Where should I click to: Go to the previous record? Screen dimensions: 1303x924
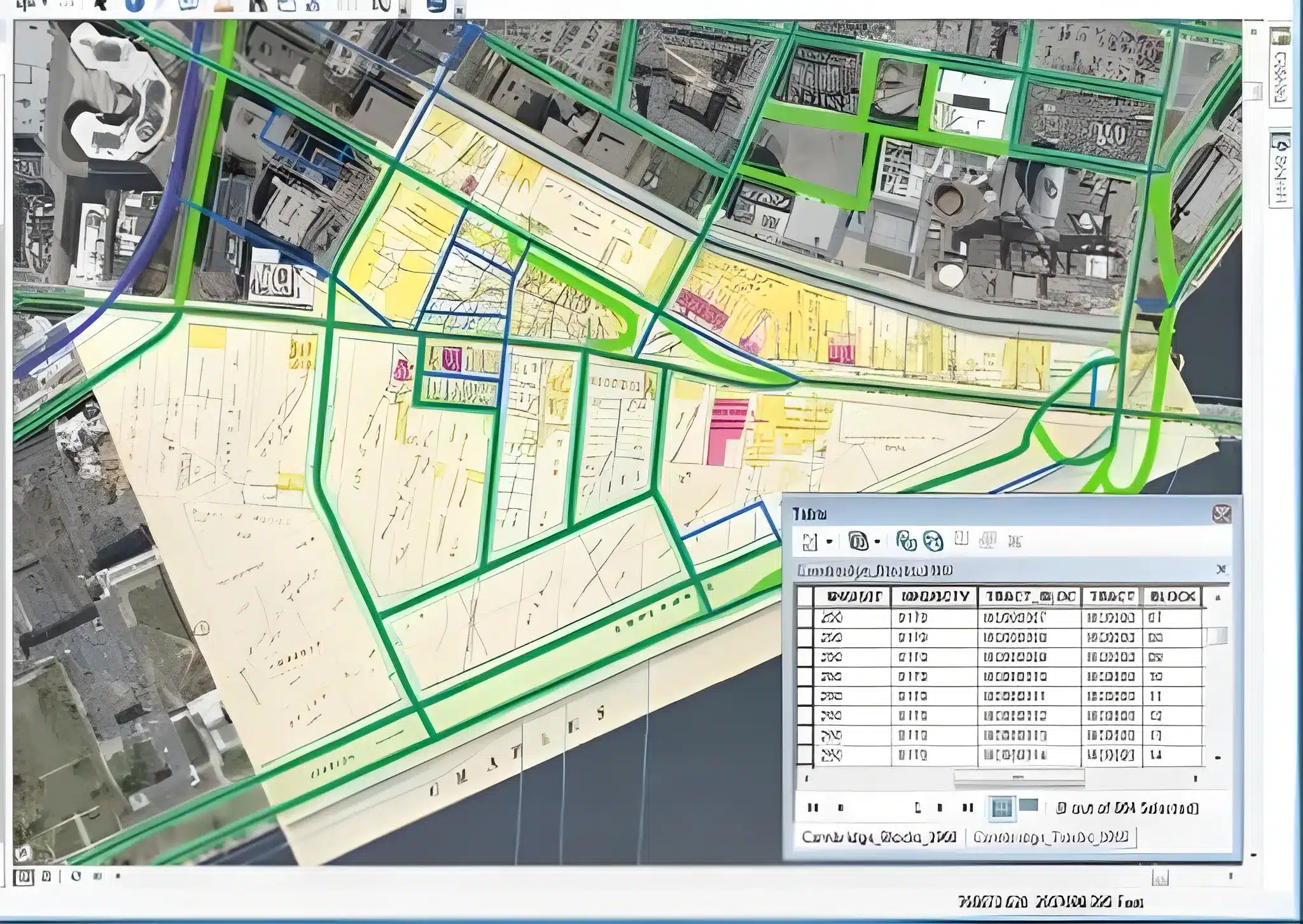tap(841, 808)
